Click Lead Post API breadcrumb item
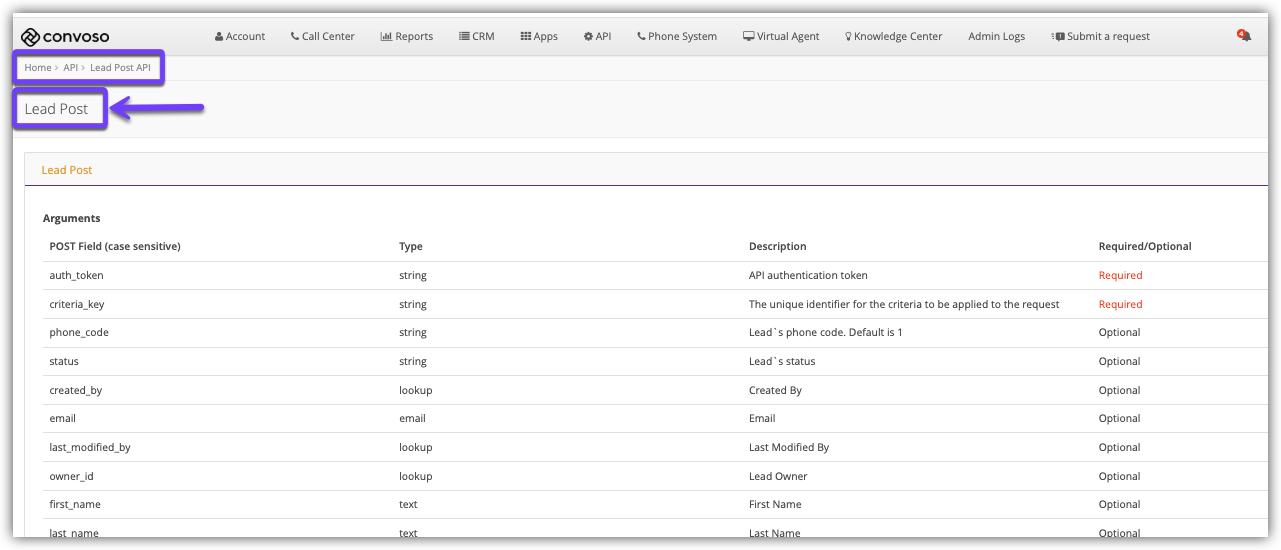Viewport: 1281px width, 550px height. [x=120, y=68]
